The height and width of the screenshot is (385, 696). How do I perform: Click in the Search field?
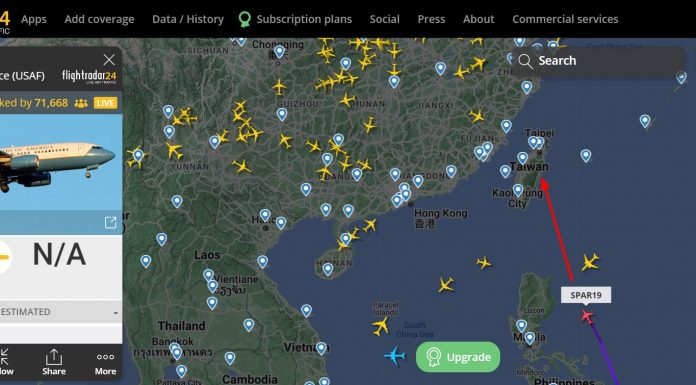(x=597, y=61)
